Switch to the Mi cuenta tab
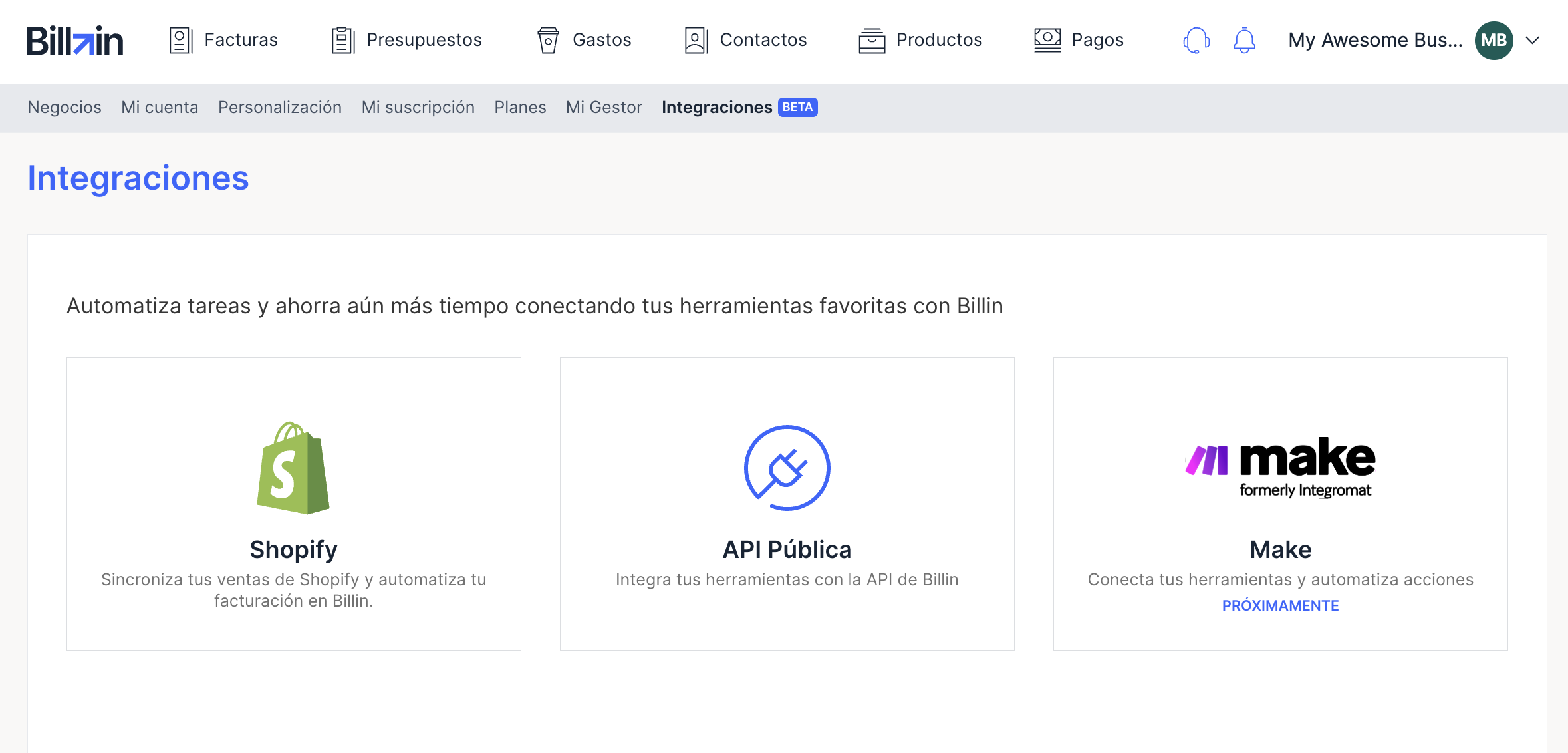Screen dimensions: 1568x753 click(160, 107)
